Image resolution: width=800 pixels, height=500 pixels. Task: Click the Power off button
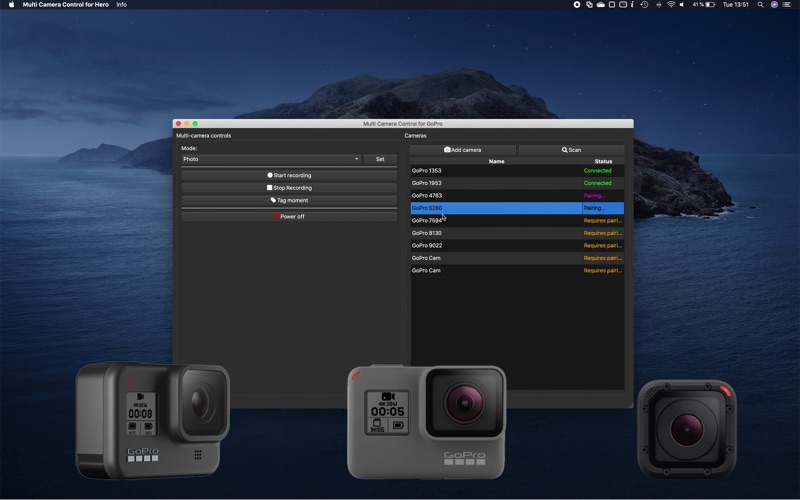click(x=289, y=216)
